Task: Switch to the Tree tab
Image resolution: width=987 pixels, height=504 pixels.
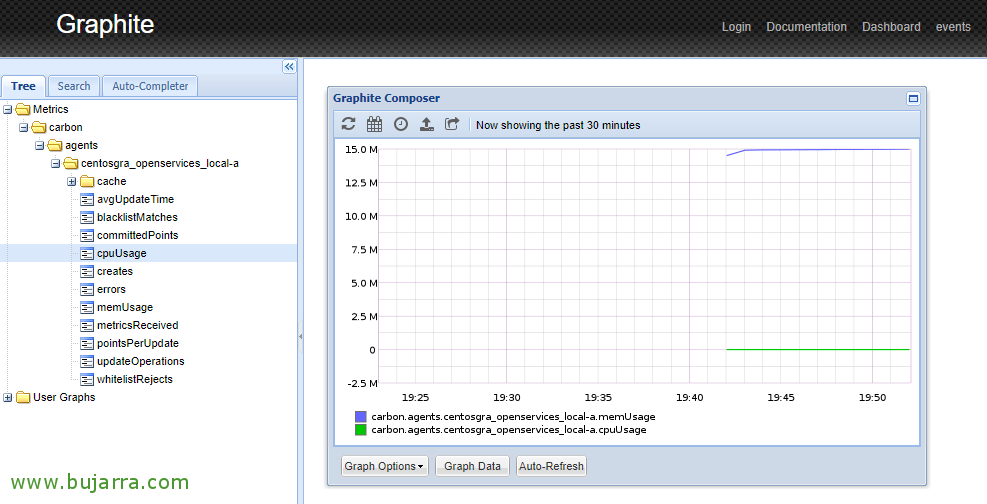Action: [23, 86]
